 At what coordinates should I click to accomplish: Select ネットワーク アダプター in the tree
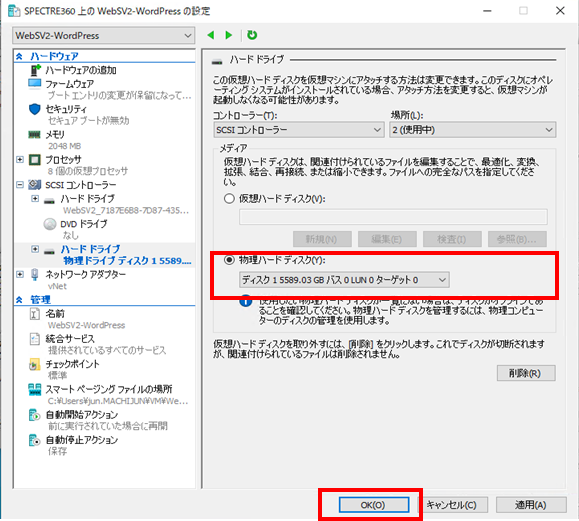[x=85, y=274]
